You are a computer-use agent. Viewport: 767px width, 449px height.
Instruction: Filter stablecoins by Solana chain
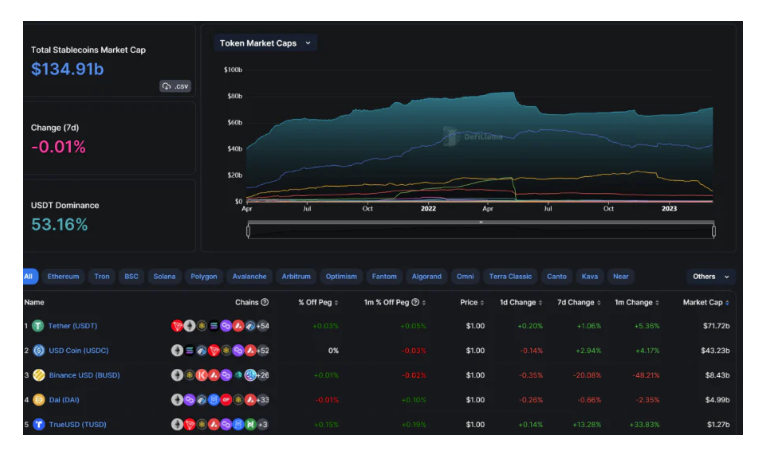pos(164,276)
